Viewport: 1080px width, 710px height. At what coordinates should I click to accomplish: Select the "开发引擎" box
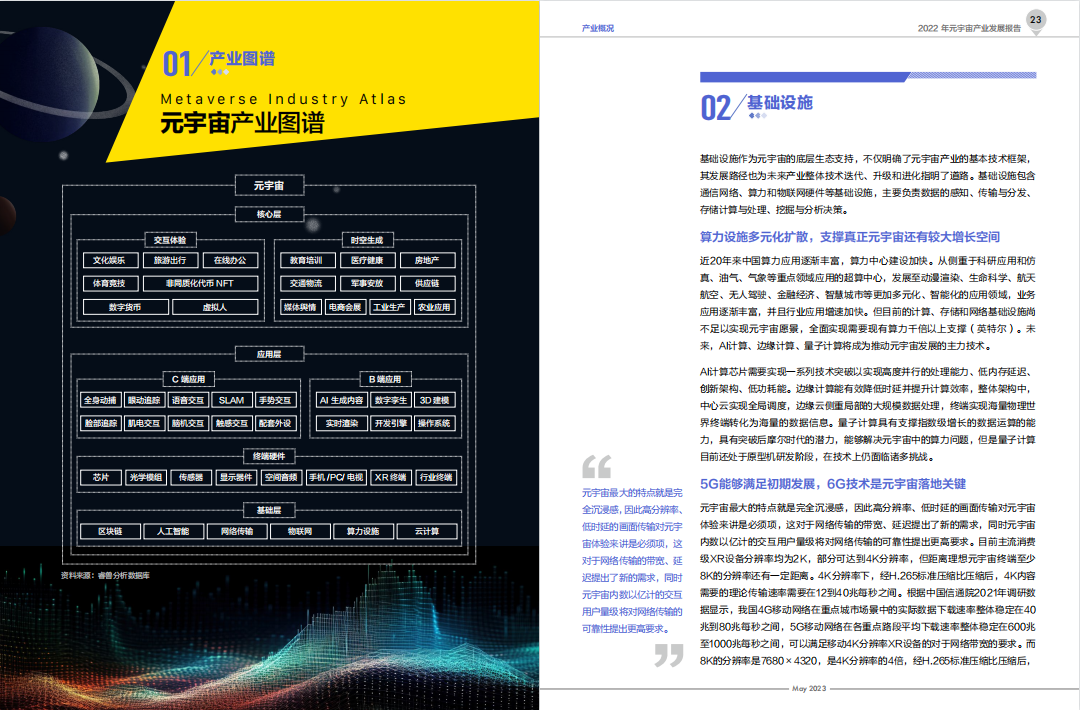point(391,423)
